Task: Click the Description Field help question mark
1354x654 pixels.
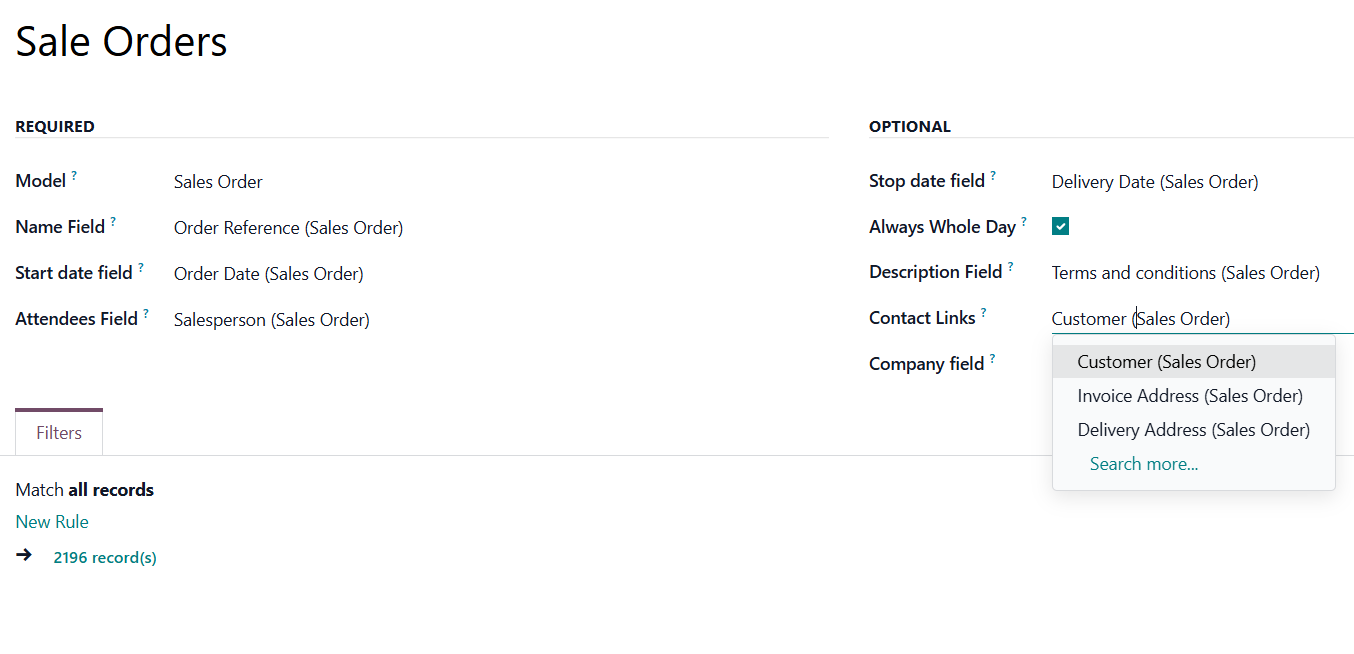Action: pyautogui.click(x=1010, y=267)
